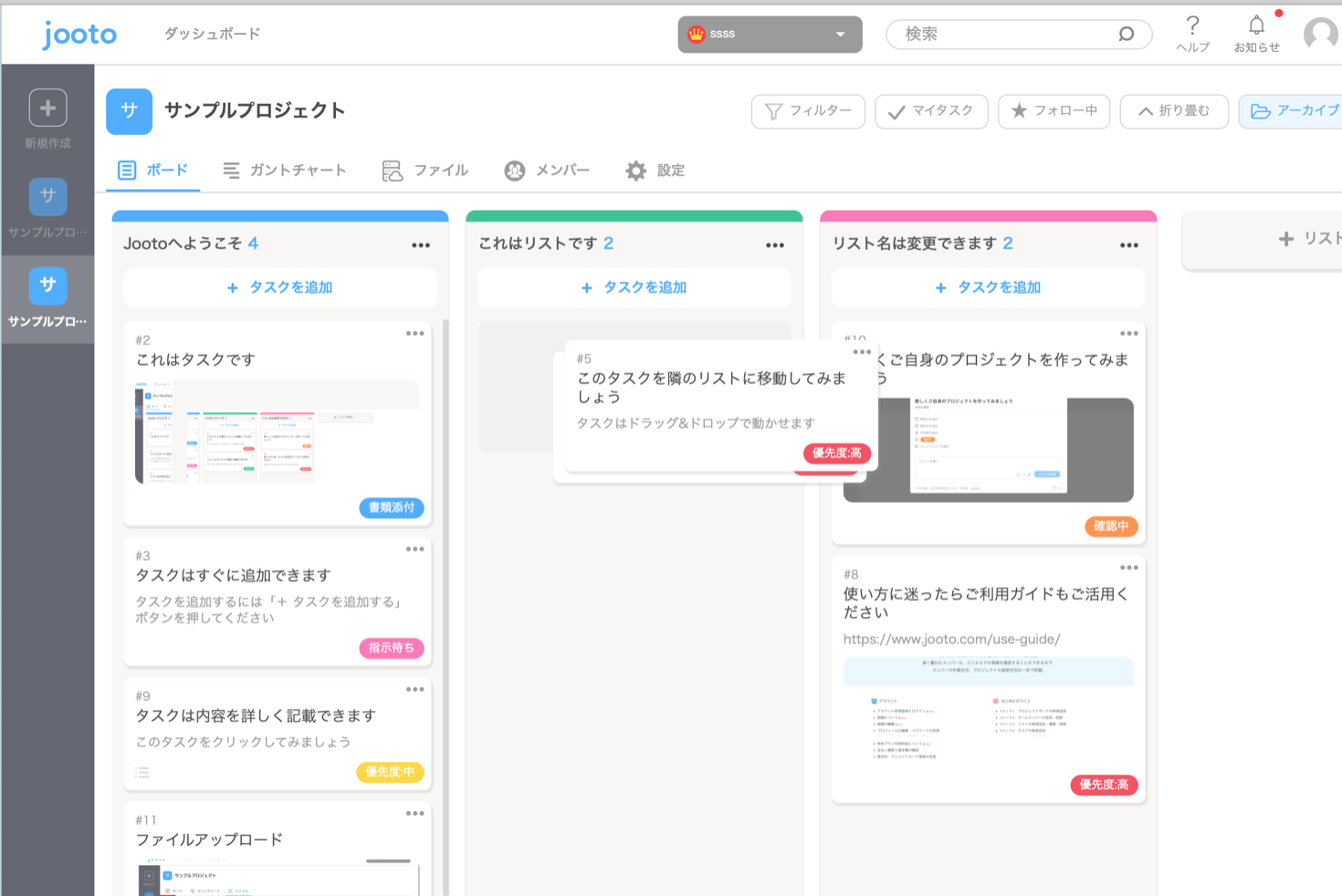Click the search magnifier icon
The height and width of the screenshot is (896, 1342).
click(x=1126, y=35)
